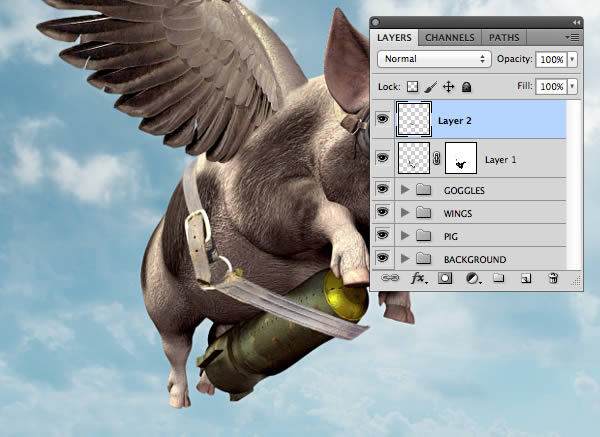Expand the PIG group
The width and height of the screenshot is (600, 437).
pyautogui.click(x=405, y=235)
